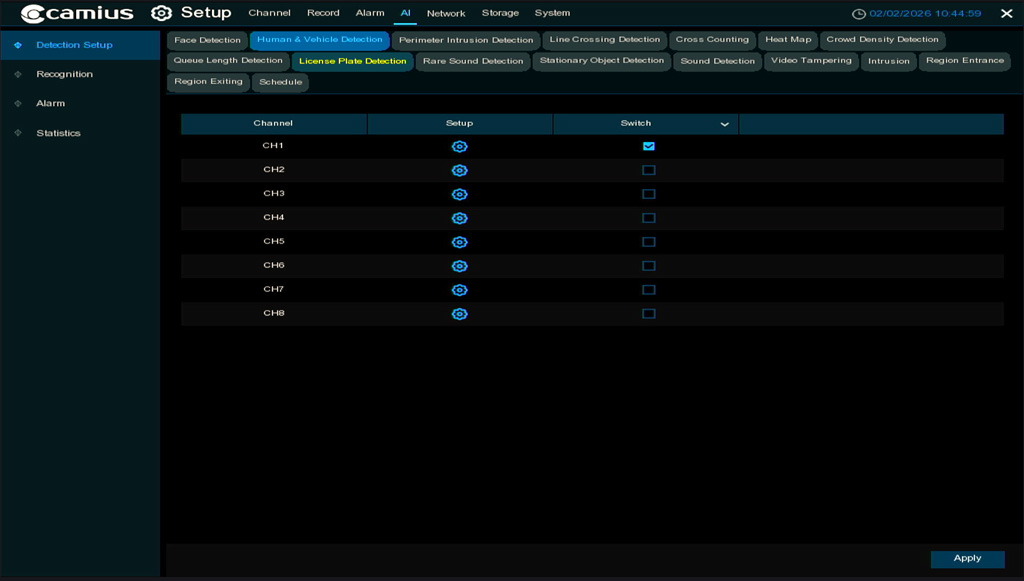Enable the CH2 switch checkbox
This screenshot has width=1024, height=581.
pos(649,171)
